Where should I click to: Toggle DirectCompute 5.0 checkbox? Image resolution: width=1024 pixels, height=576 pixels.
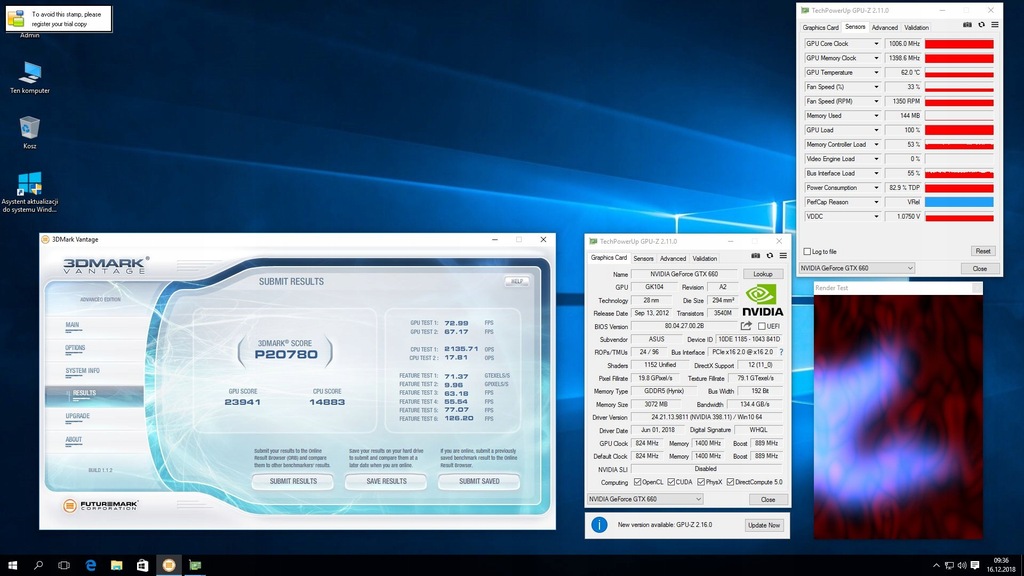730,482
